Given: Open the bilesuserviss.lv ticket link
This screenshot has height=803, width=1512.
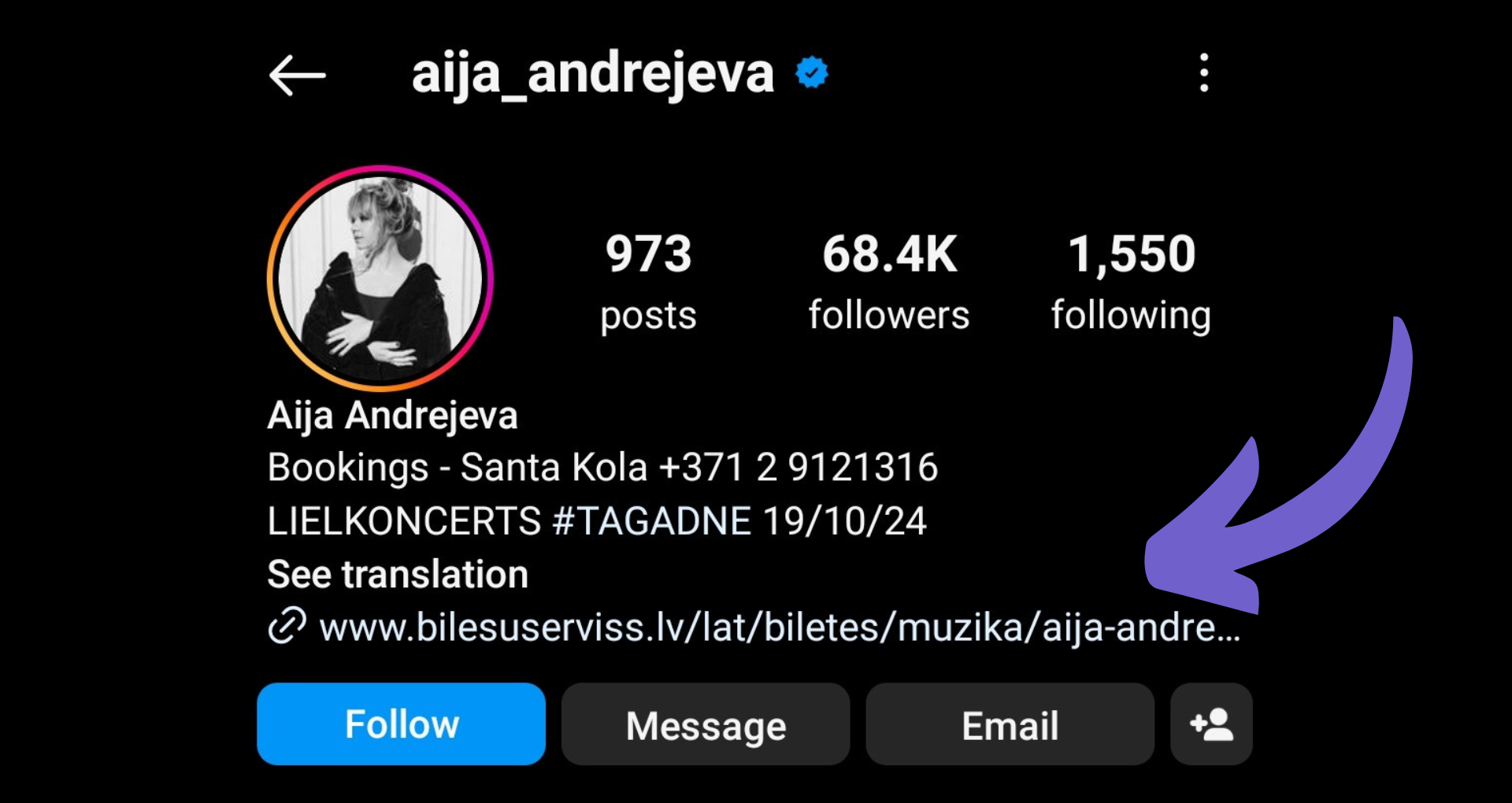Looking at the screenshot, I should tap(780, 627).
